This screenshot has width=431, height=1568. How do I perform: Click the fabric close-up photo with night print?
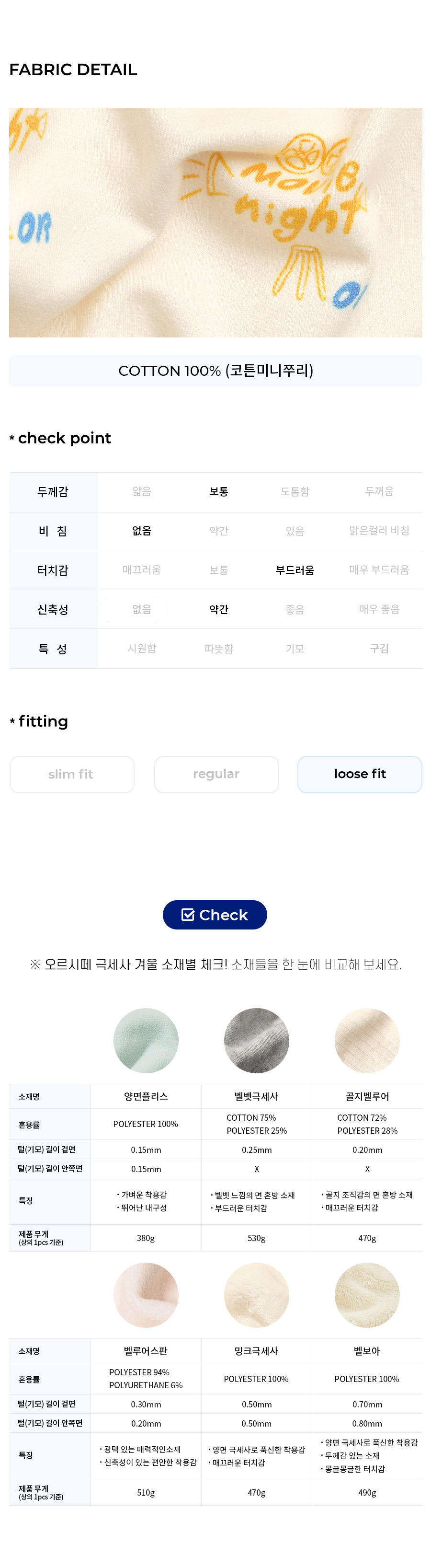(215, 222)
